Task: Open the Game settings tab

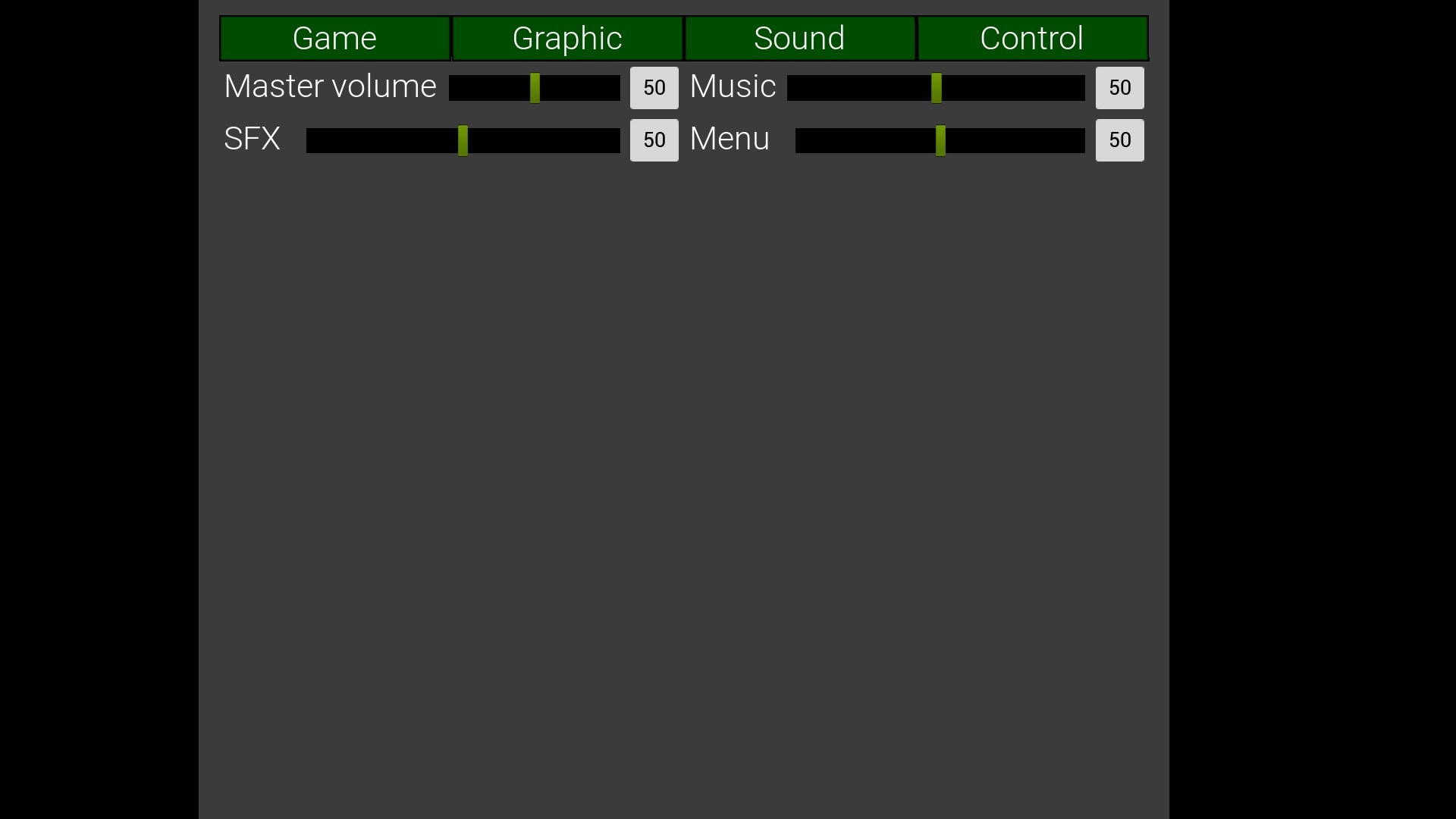Action: click(334, 38)
